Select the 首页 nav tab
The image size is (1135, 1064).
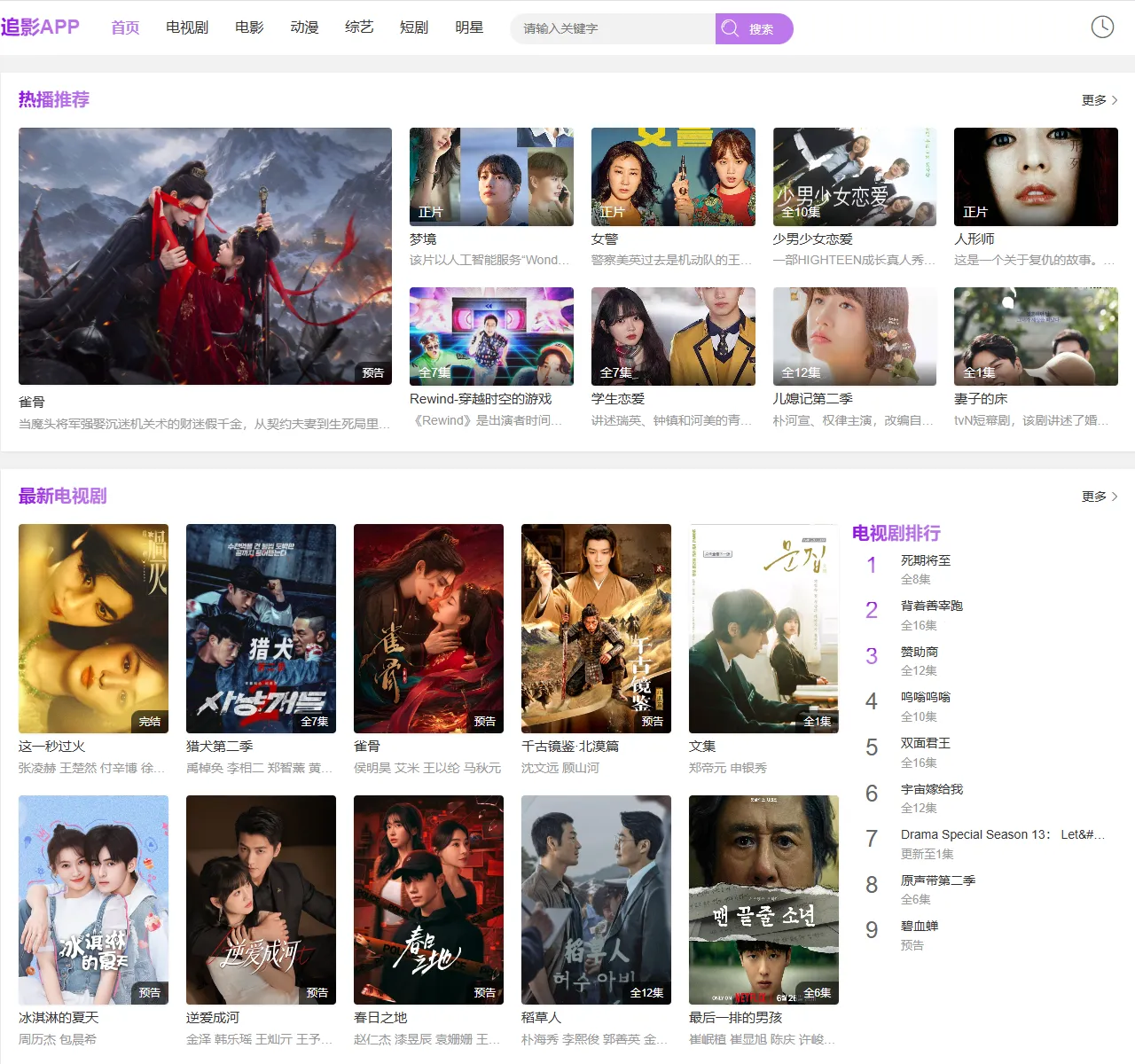tap(125, 27)
